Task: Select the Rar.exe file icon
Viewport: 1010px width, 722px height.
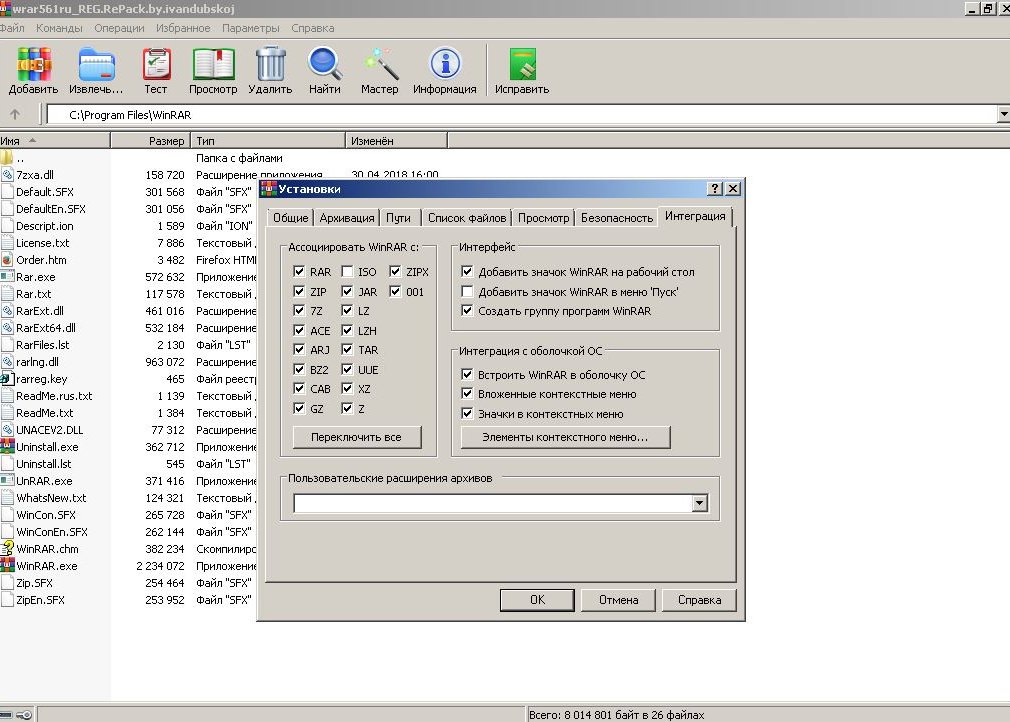Action: tap(7, 276)
